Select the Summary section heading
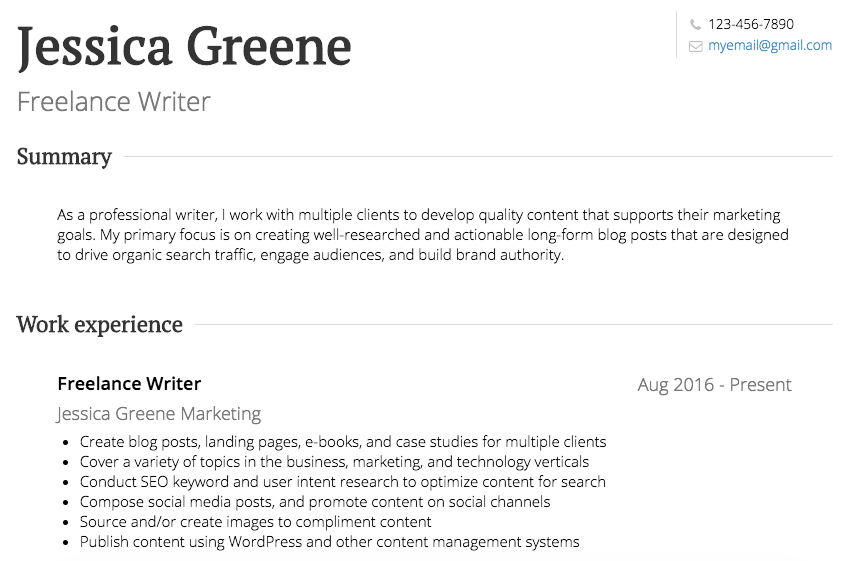 coord(64,157)
